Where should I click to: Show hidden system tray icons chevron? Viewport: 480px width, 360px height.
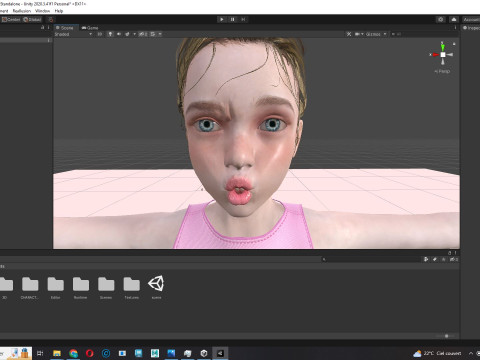pyautogui.click(x=471, y=353)
